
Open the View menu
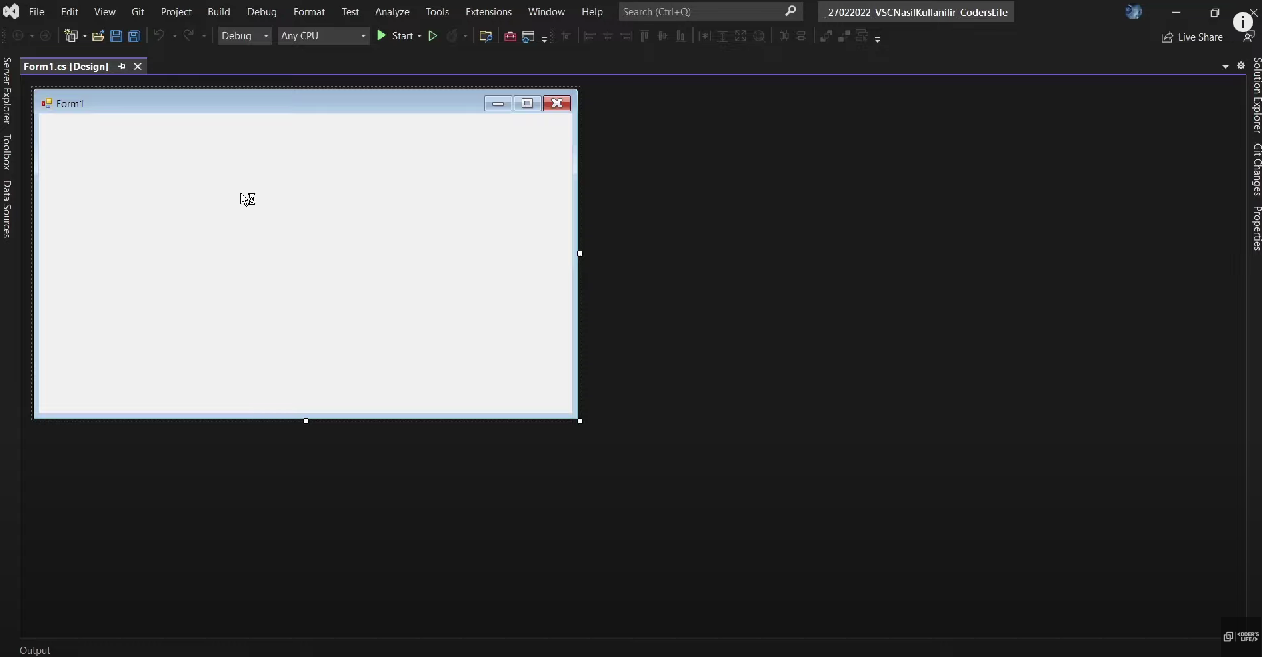point(105,12)
